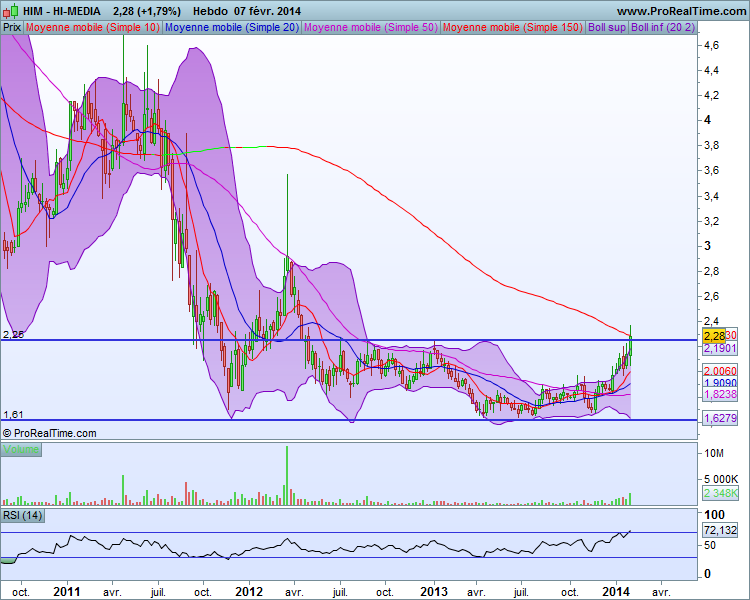The width and height of the screenshot is (750, 600).
Task: Open Moyenne mobile (Simple 10) indicator label
Action: tap(93, 27)
